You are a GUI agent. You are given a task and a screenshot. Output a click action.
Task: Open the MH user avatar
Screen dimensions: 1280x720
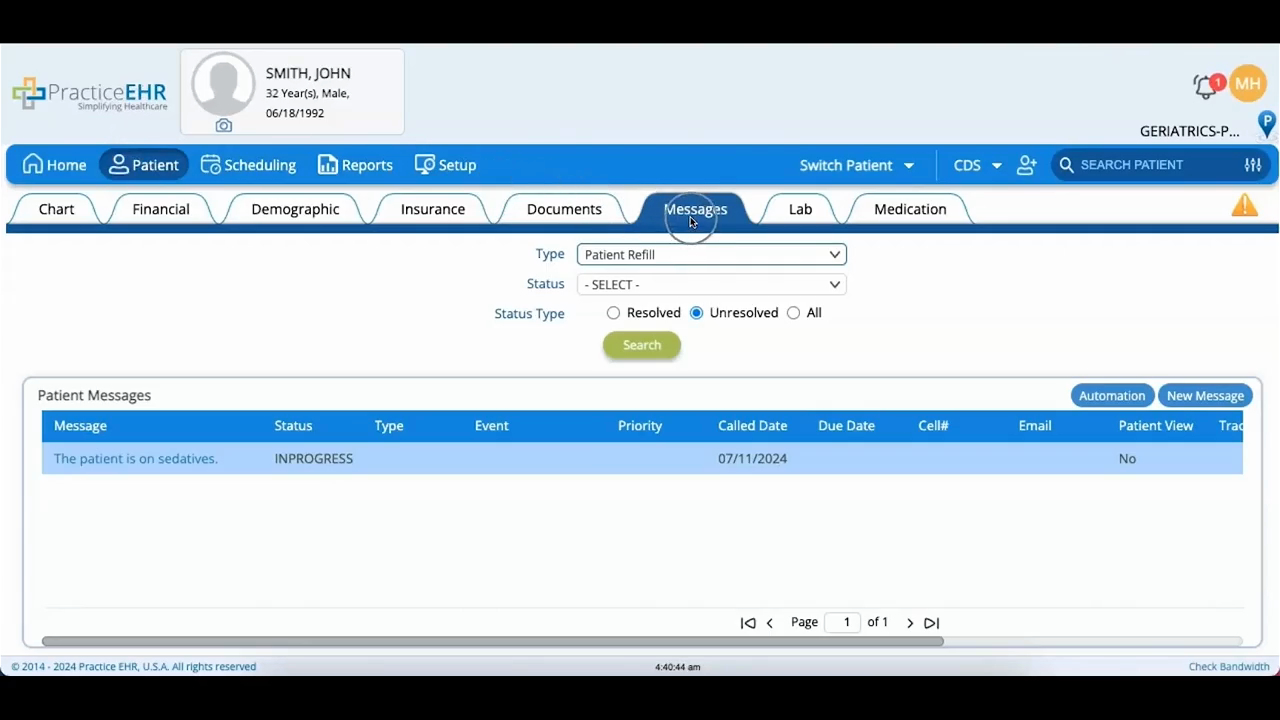tap(1247, 84)
